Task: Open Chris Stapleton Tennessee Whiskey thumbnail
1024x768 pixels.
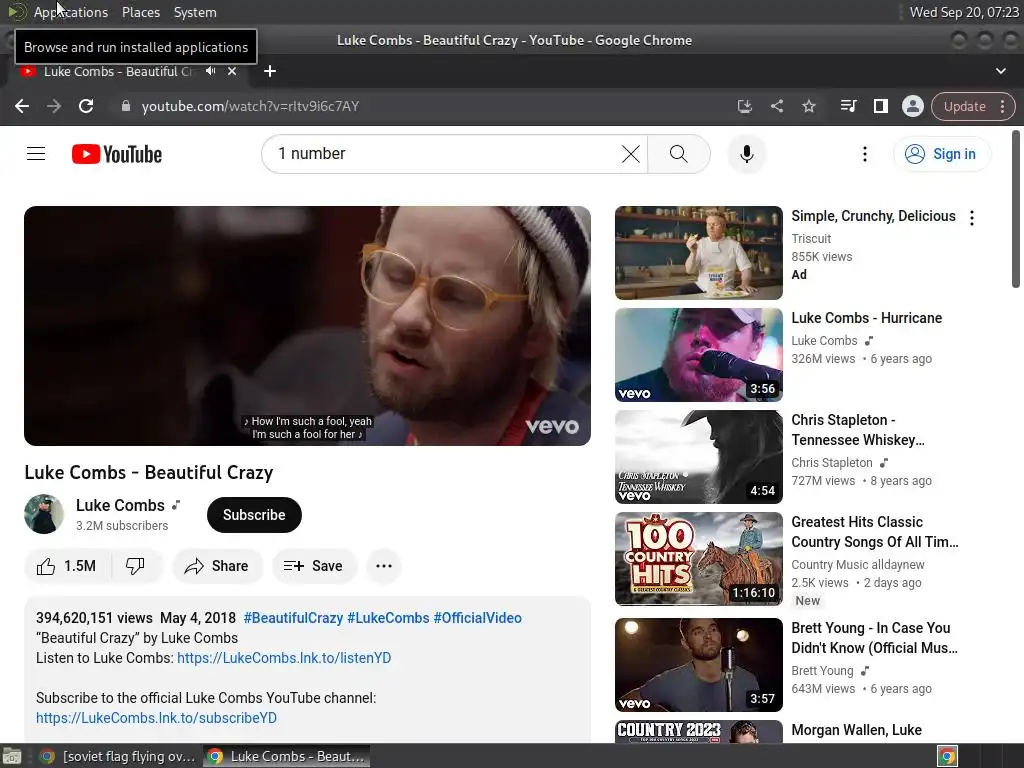Action: (699, 456)
